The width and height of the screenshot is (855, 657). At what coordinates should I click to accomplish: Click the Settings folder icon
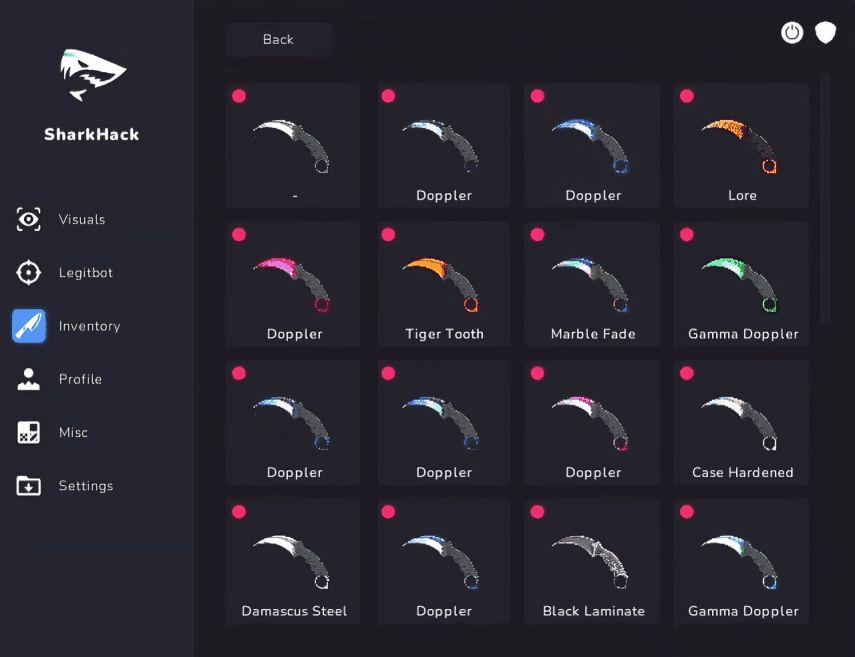click(29, 486)
